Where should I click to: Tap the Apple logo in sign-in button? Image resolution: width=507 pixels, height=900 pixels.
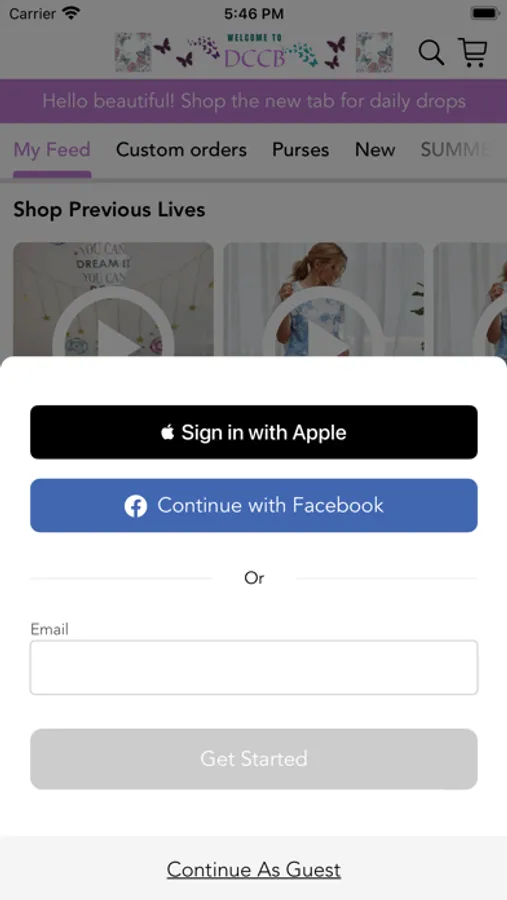(167, 432)
